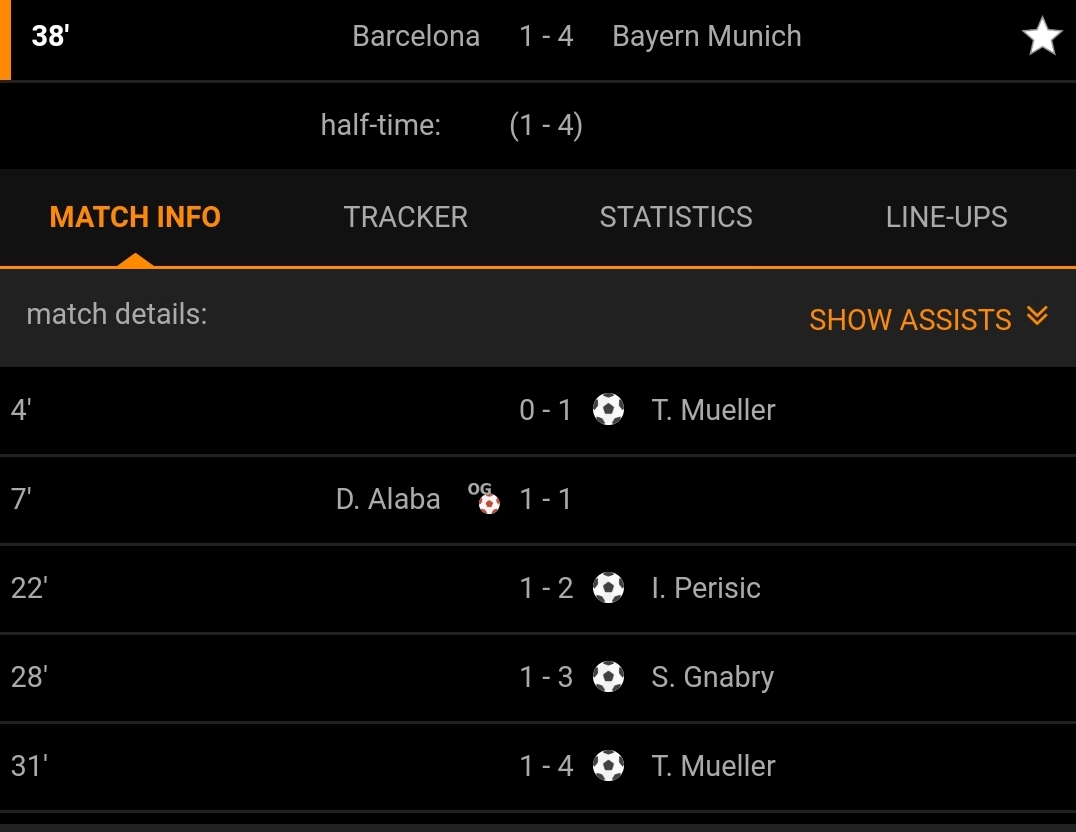
Task: Click the own goal icon next to D. Alaba
Action: (x=486, y=499)
